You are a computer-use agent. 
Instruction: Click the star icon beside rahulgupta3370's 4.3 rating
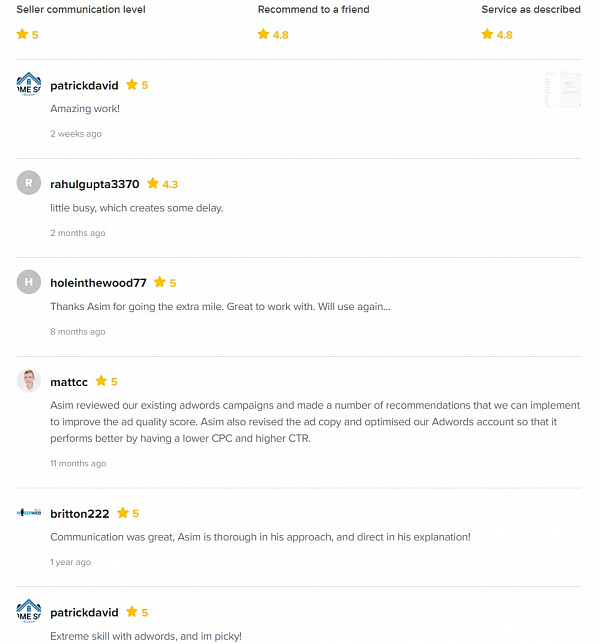(x=153, y=183)
